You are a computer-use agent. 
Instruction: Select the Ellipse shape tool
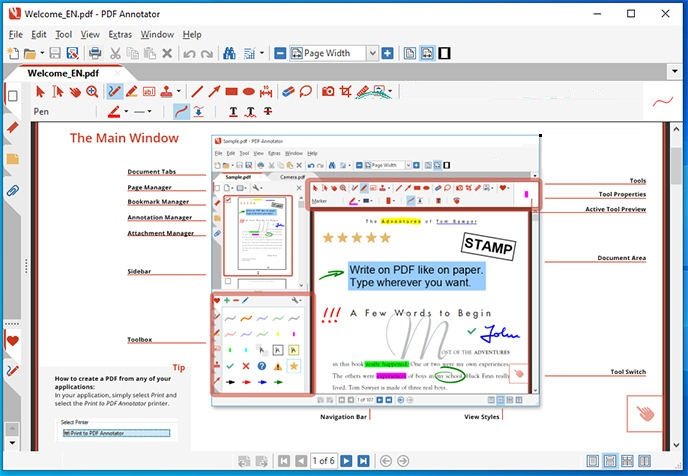[249, 92]
